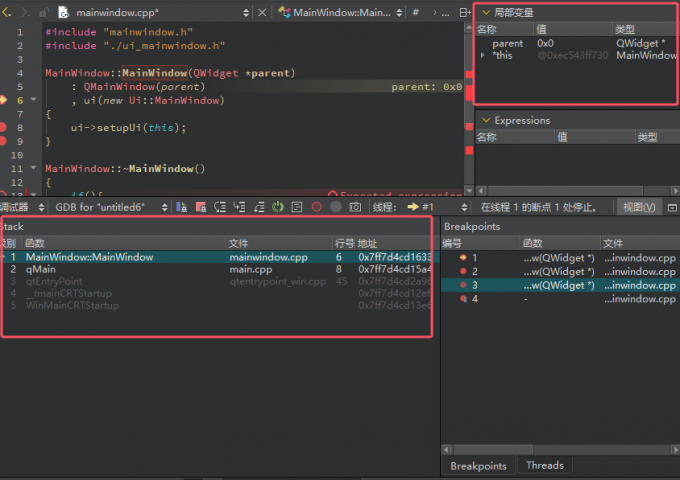Image resolution: width=680 pixels, height=480 pixels.
Task: Click the C++ file icon beside mainwindow.cpp
Action: (x=63, y=13)
